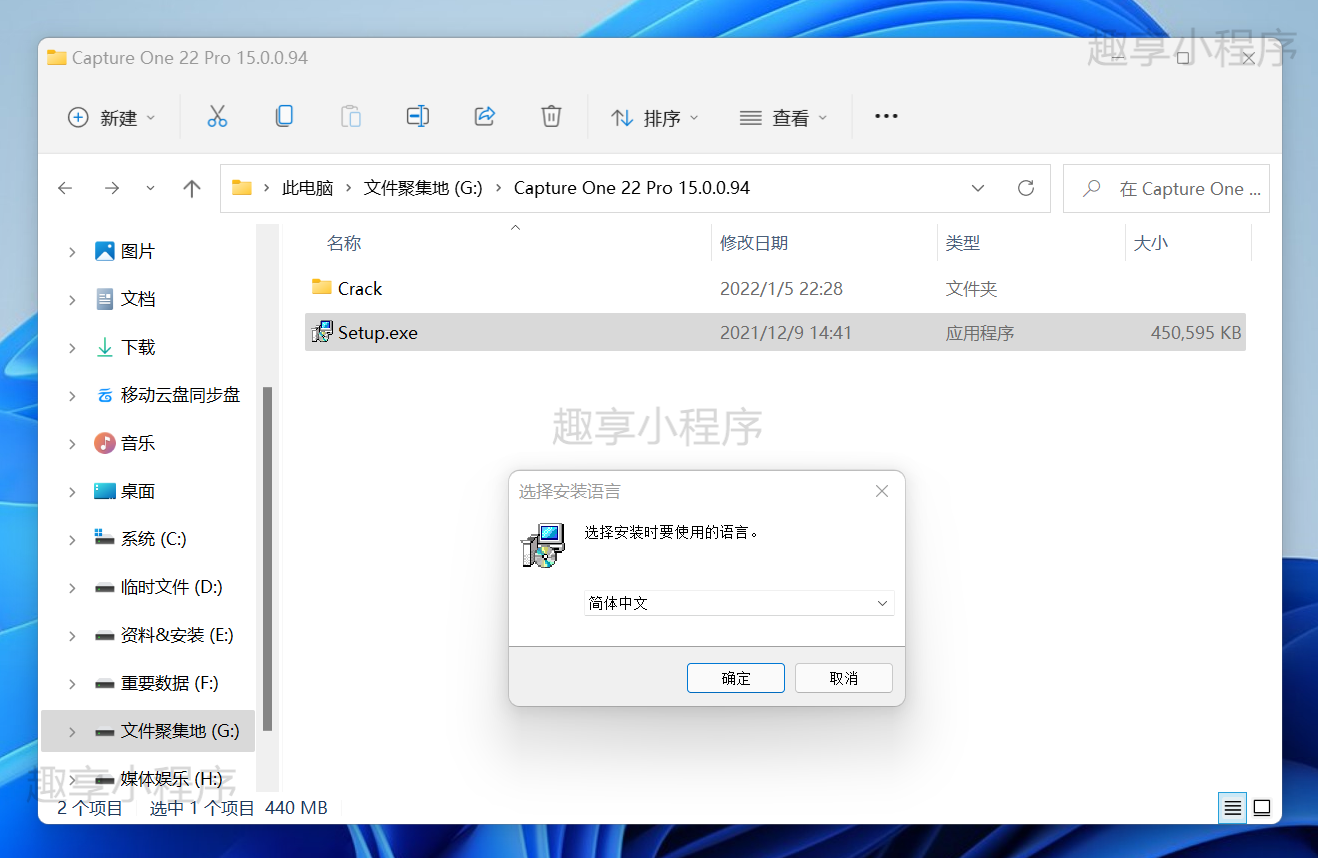Click the navigation pane scrollbar
Viewport: 1318px width, 858px height.
(267, 560)
